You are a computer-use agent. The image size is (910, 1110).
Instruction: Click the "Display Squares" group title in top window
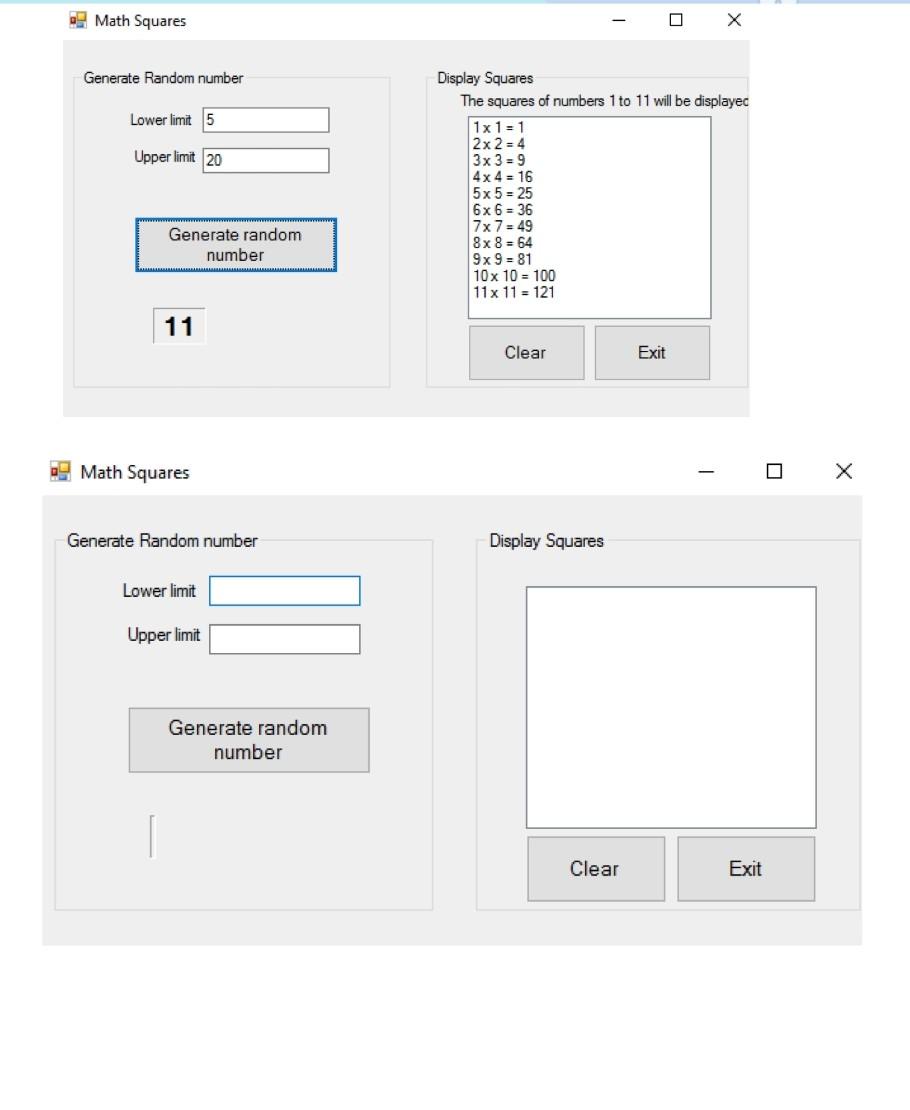point(485,78)
